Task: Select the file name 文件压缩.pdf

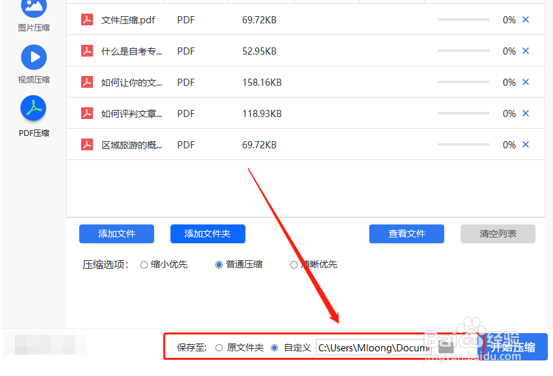Action: [128, 20]
